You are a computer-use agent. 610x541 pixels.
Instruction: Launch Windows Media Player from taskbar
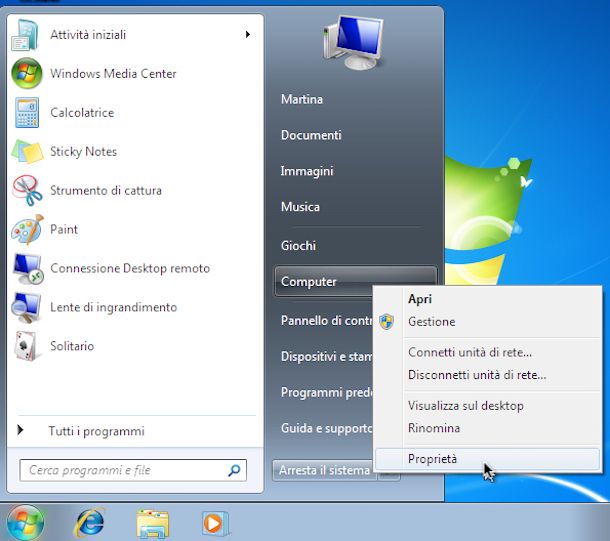click(215, 523)
